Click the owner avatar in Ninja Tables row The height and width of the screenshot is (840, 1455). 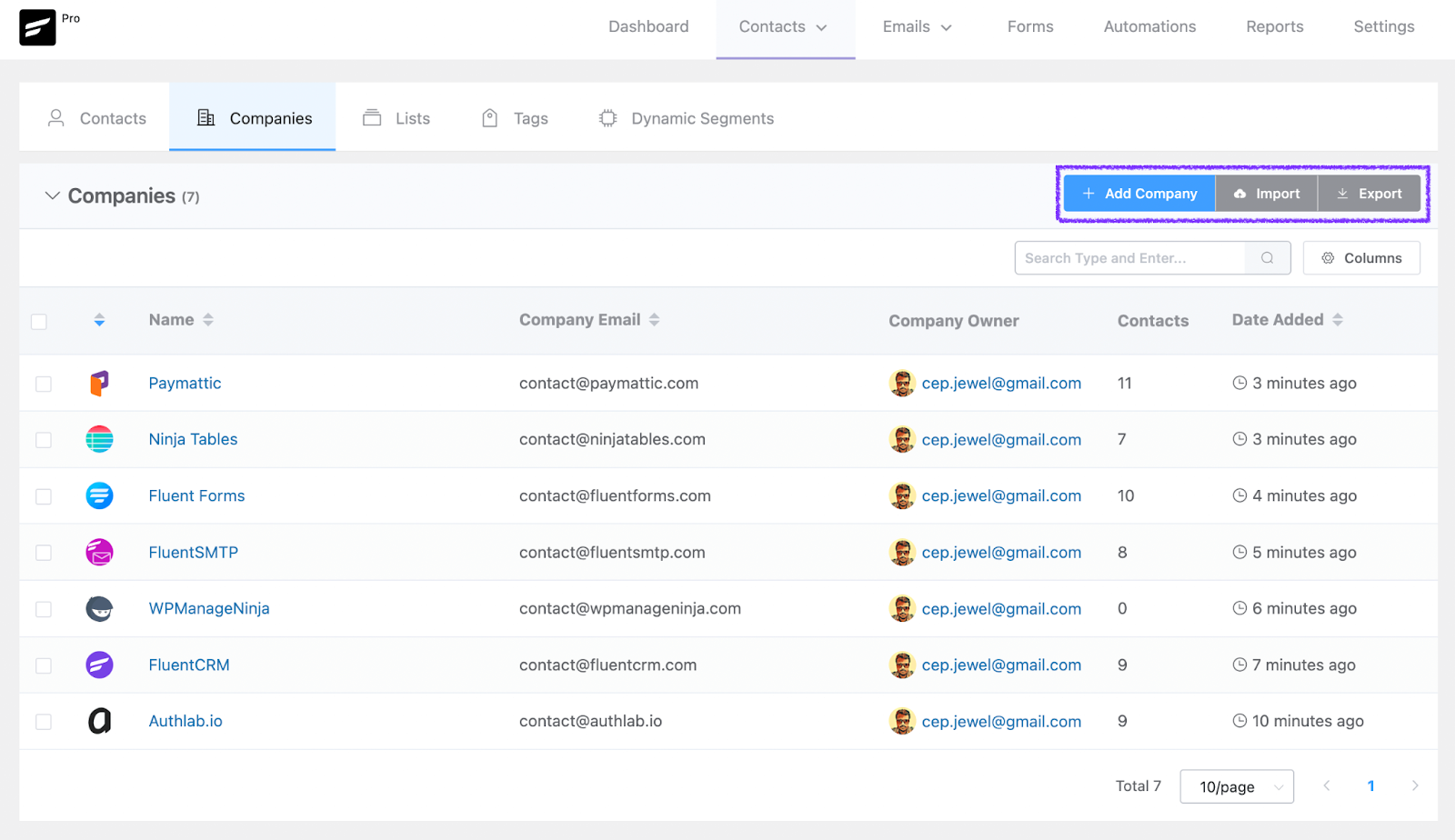(901, 440)
